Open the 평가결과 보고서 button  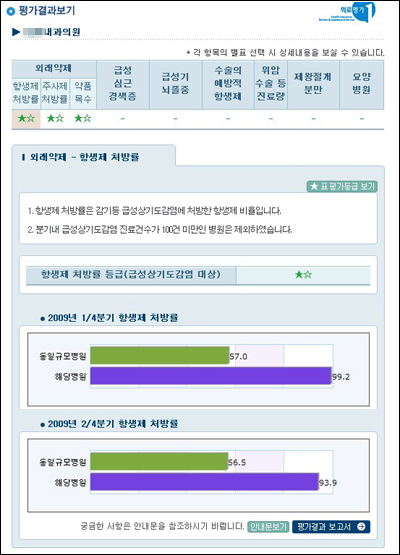pos(331,527)
